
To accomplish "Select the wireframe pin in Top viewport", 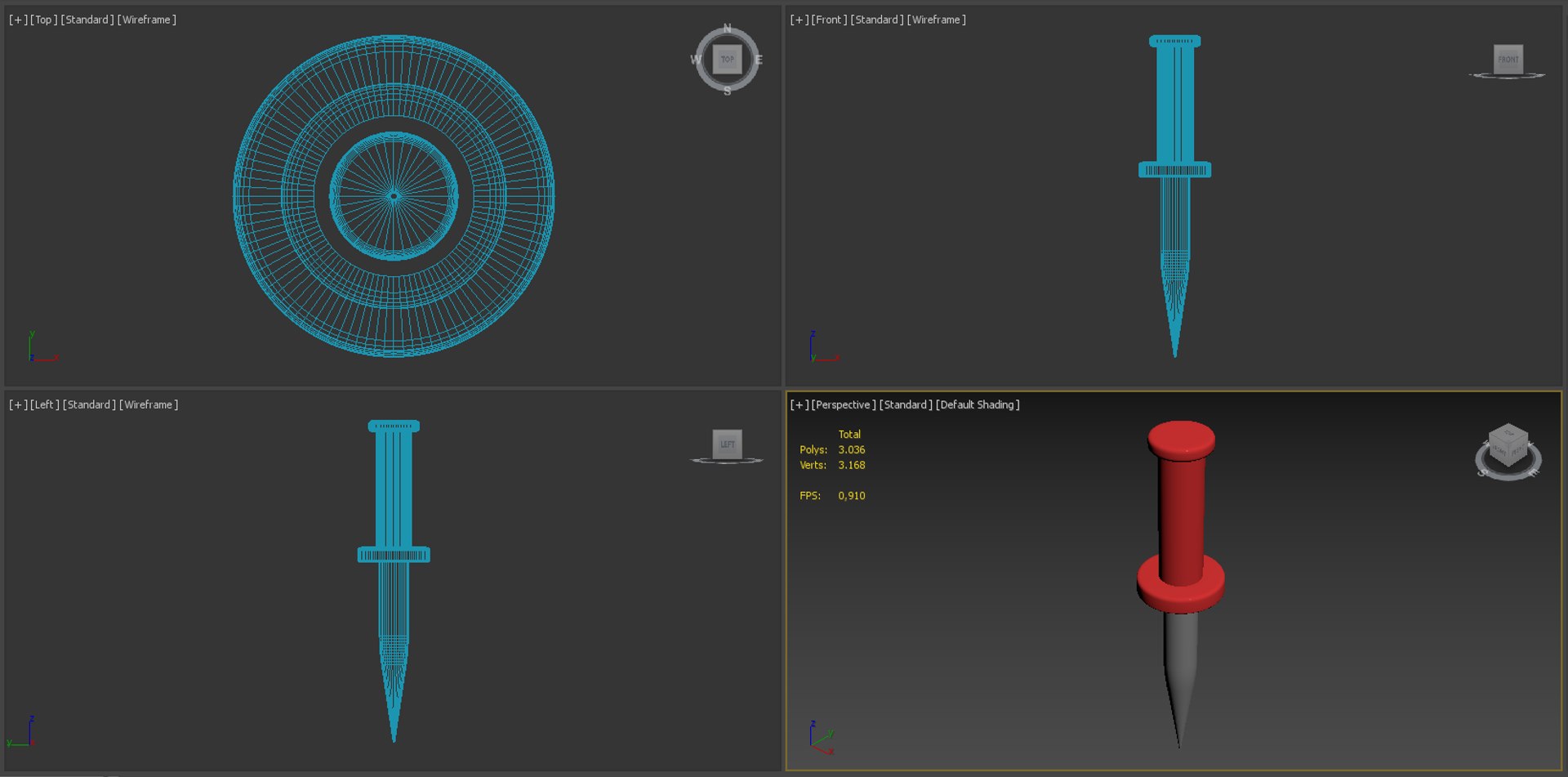I will coord(394,196).
